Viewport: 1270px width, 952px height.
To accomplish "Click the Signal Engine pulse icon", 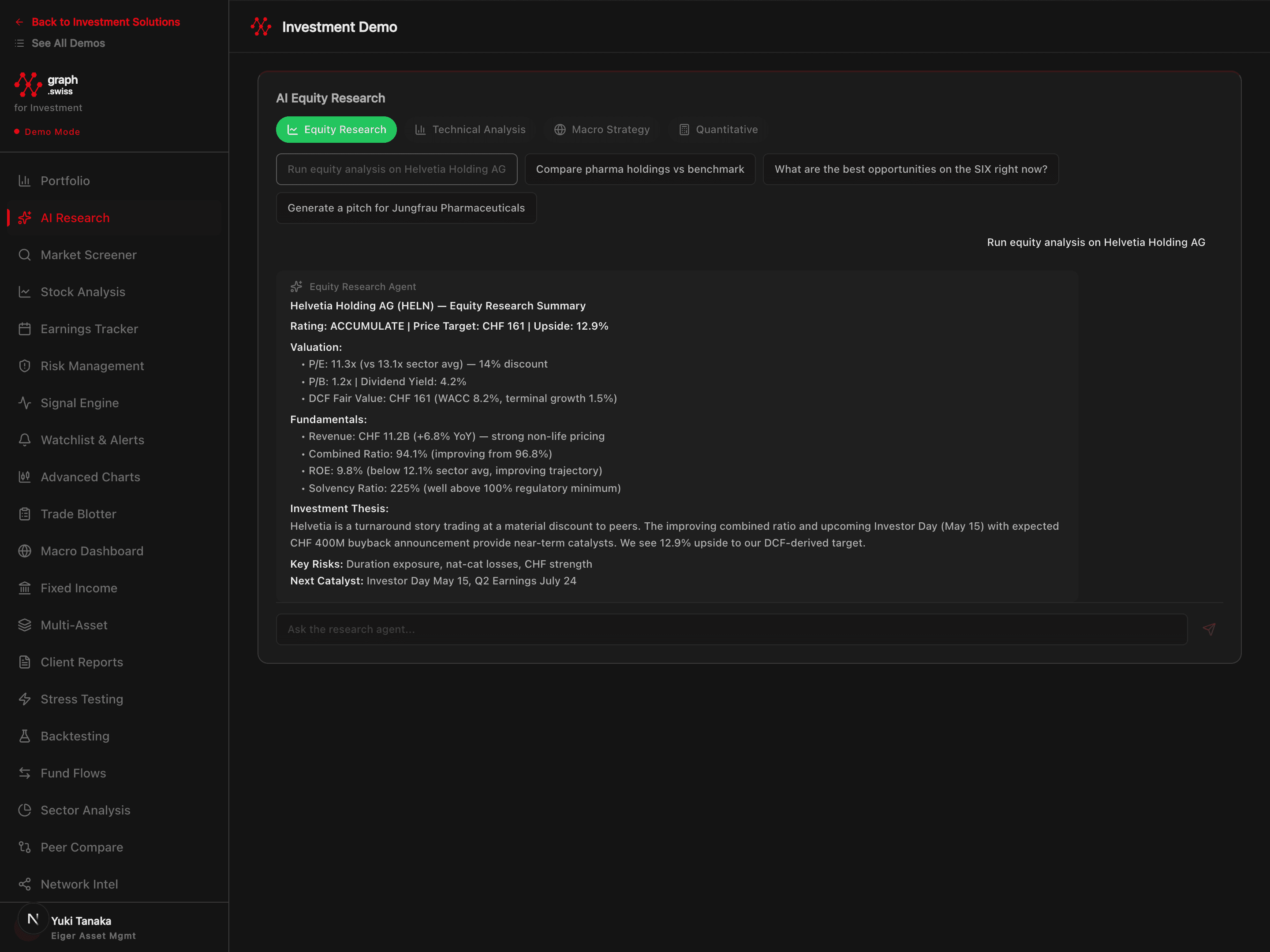I will pyautogui.click(x=24, y=403).
